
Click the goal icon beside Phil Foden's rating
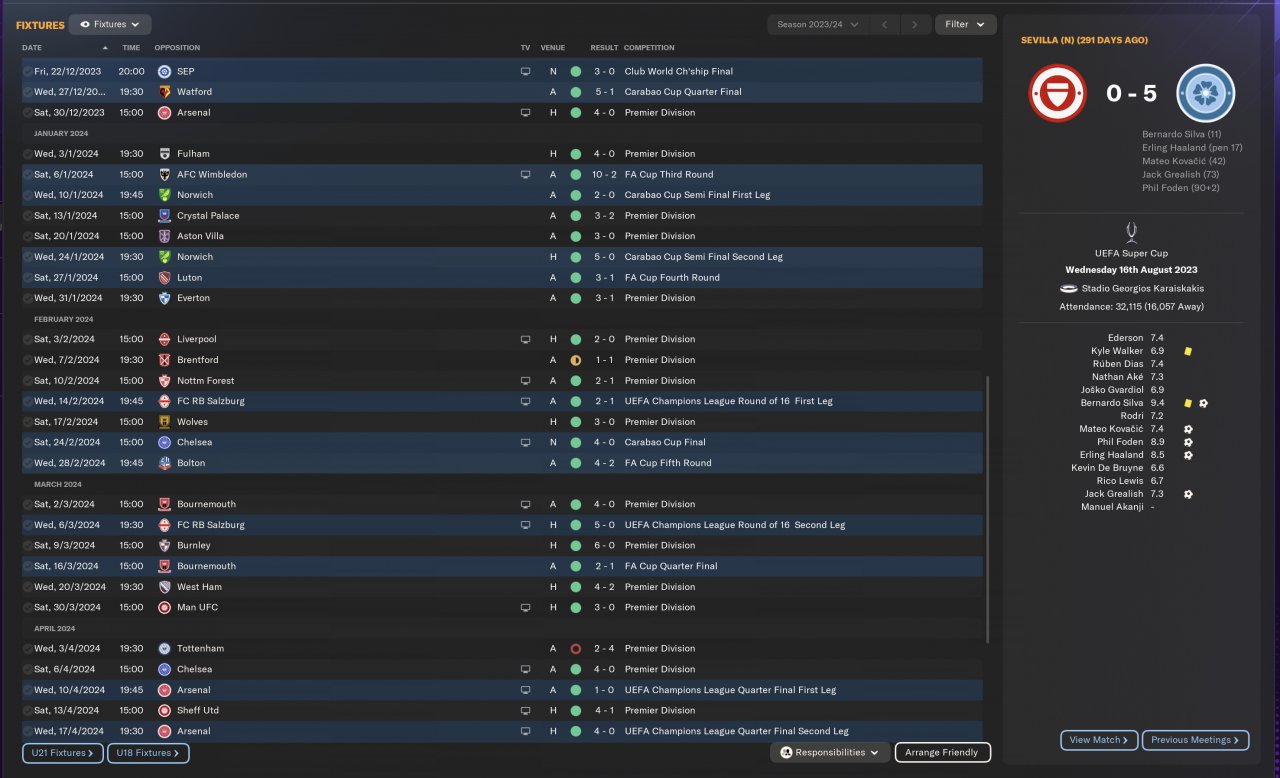(1188, 442)
